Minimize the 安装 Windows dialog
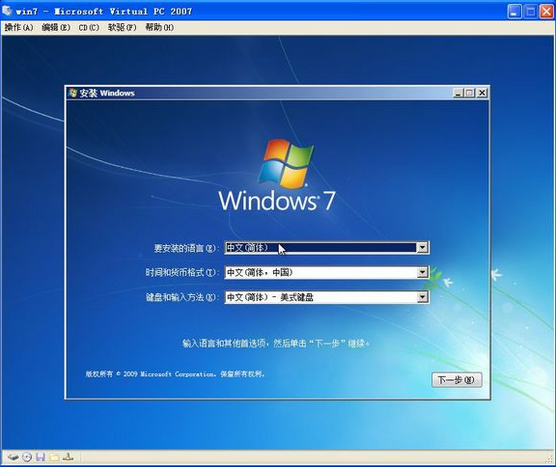 458,93
